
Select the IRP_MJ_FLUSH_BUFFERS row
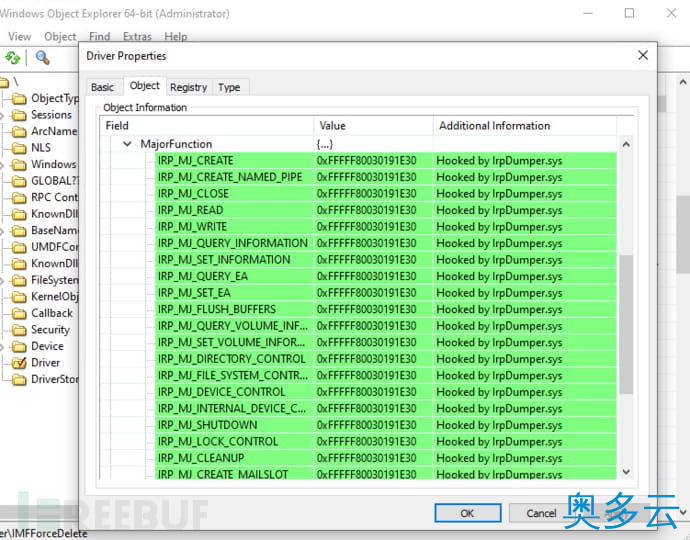(385, 309)
